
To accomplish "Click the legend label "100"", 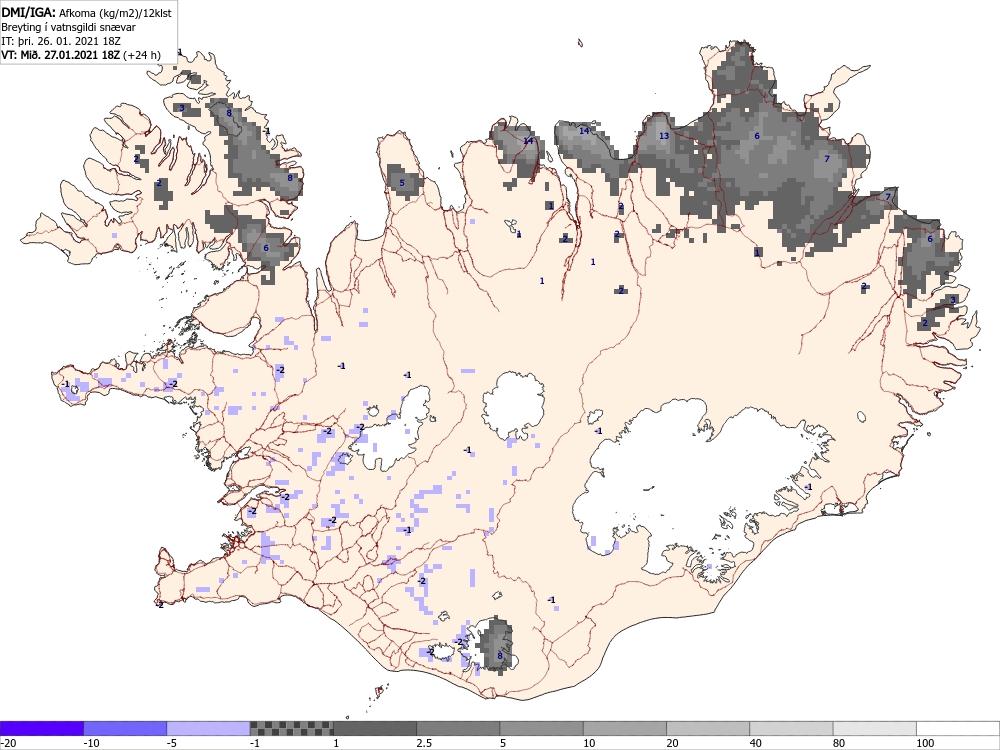I will pos(925,743).
